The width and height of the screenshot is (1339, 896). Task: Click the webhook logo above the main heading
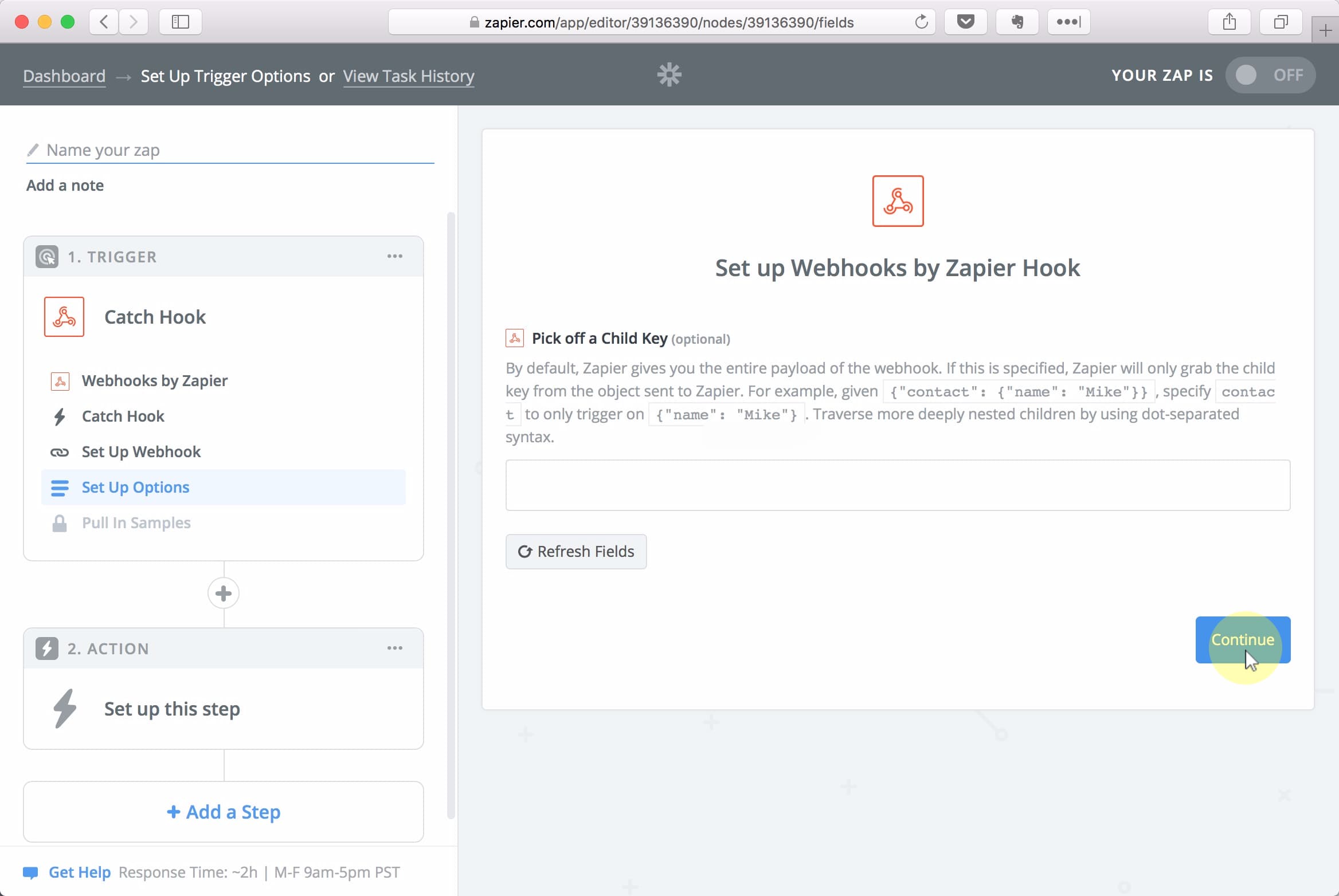[898, 201]
